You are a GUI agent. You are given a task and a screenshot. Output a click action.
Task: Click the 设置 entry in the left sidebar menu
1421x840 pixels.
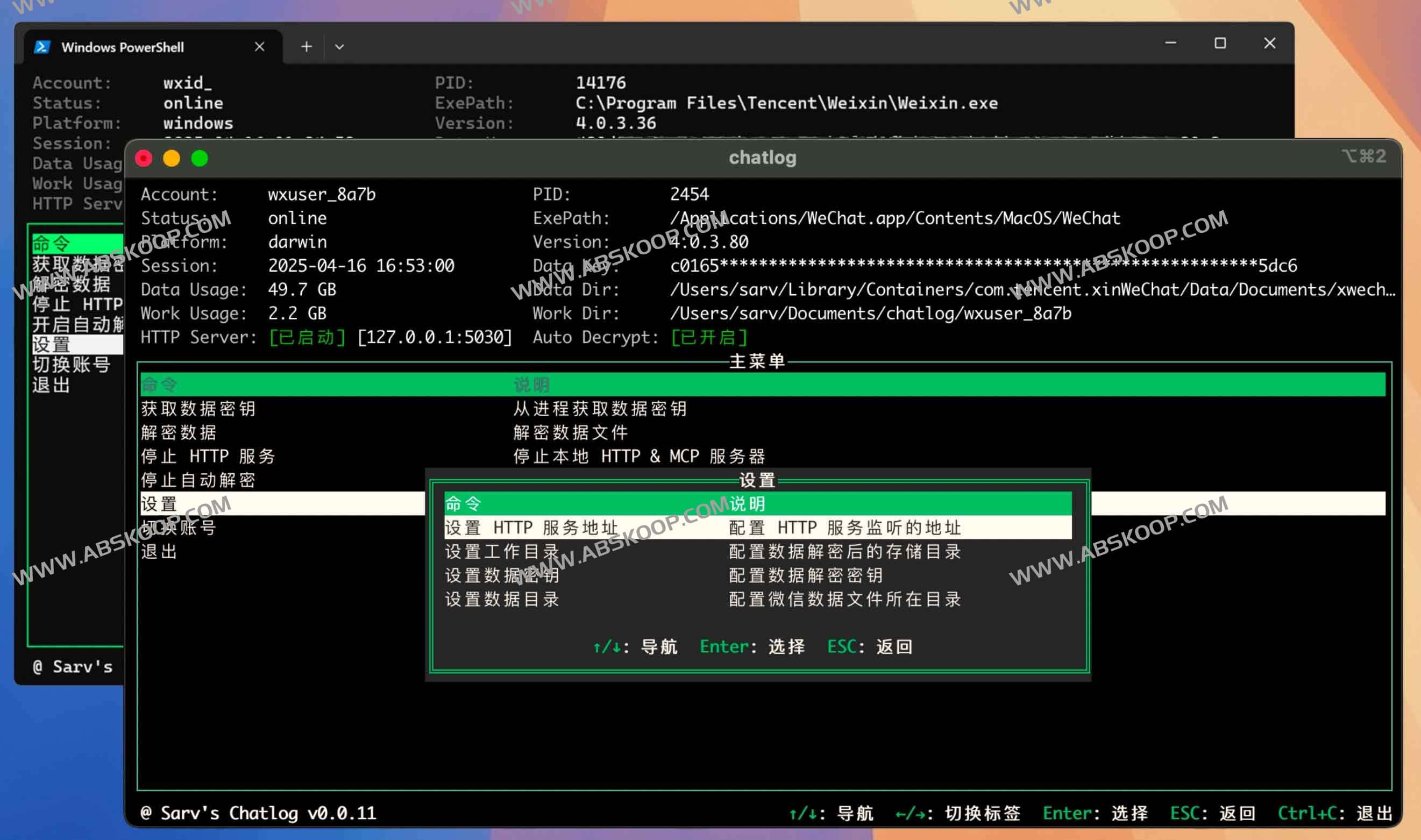51,345
